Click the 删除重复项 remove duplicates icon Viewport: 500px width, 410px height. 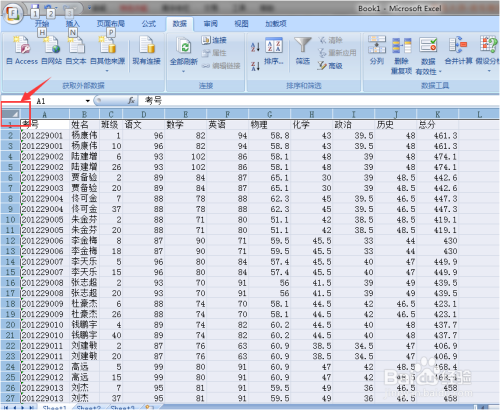tap(401, 45)
